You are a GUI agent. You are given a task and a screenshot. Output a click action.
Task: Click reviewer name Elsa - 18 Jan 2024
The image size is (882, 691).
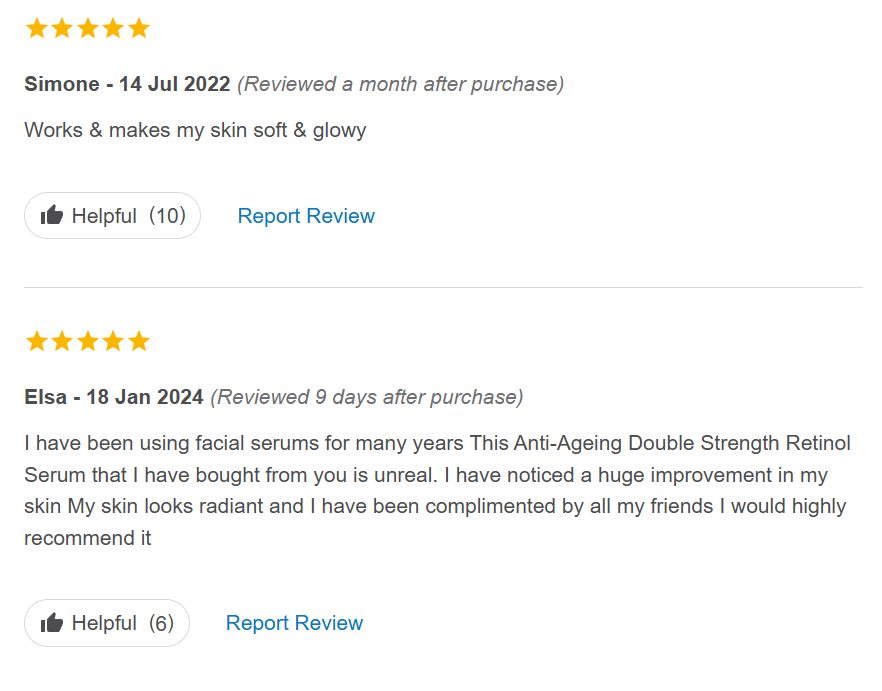click(114, 397)
